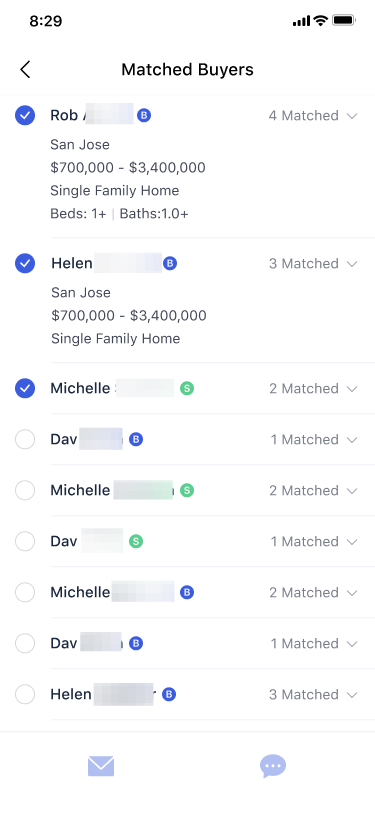Image resolution: width=375 pixels, height=813 pixels.
Task: Open checked Helen's 3 Matched label
Action: (x=303, y=264)
